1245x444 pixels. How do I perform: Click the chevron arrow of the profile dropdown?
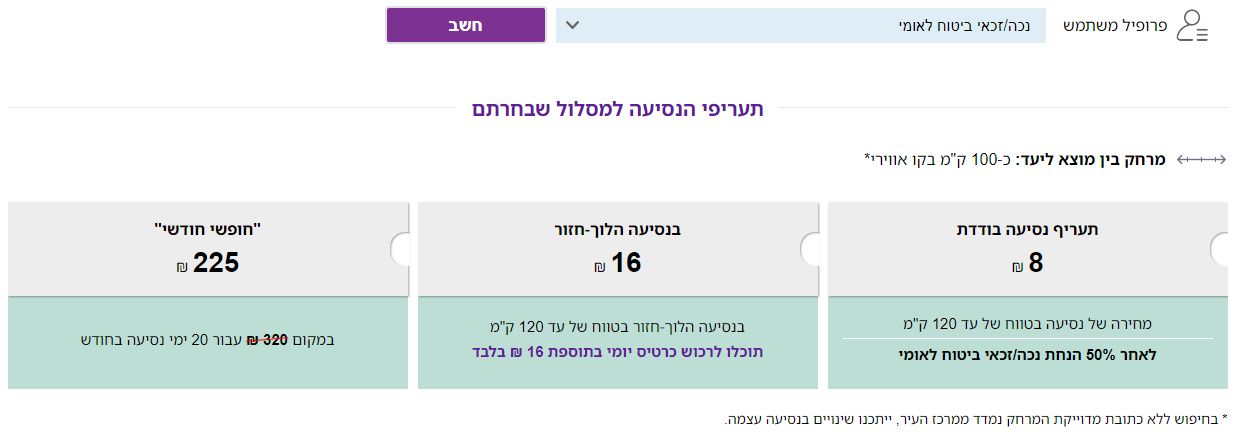572,25
